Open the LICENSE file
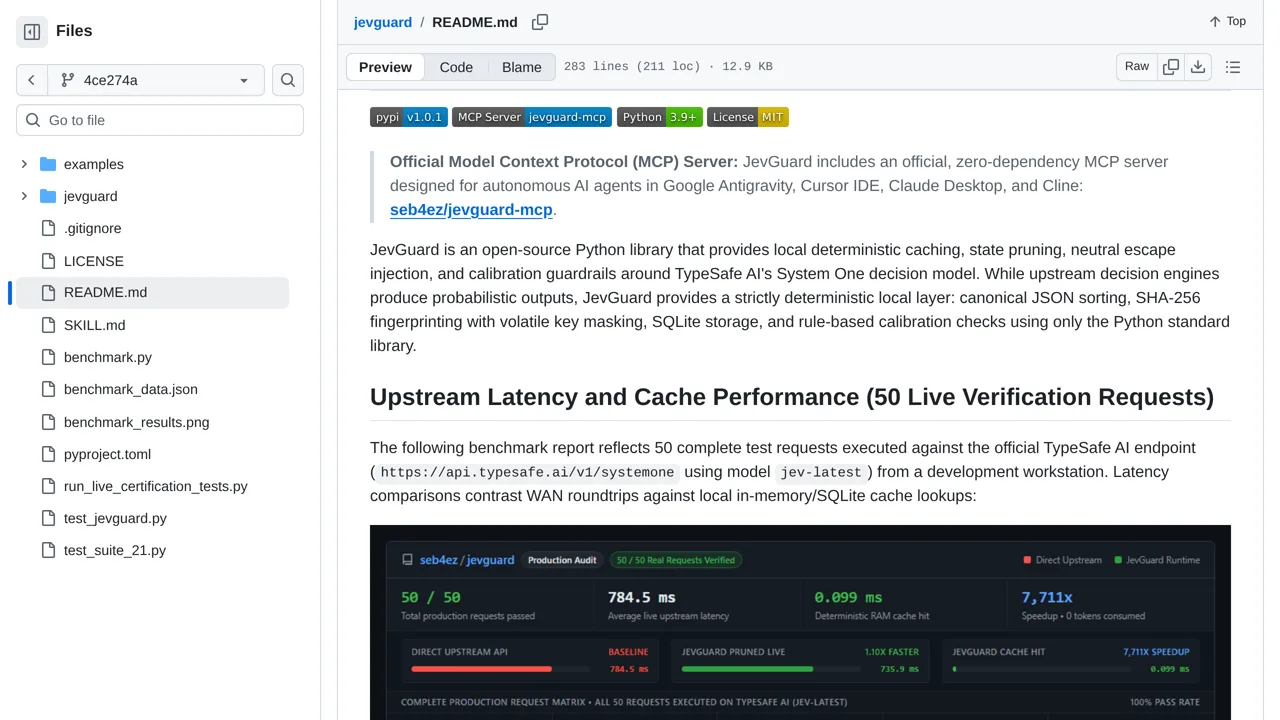The image size is (1280, 720). tap(94, 261)
